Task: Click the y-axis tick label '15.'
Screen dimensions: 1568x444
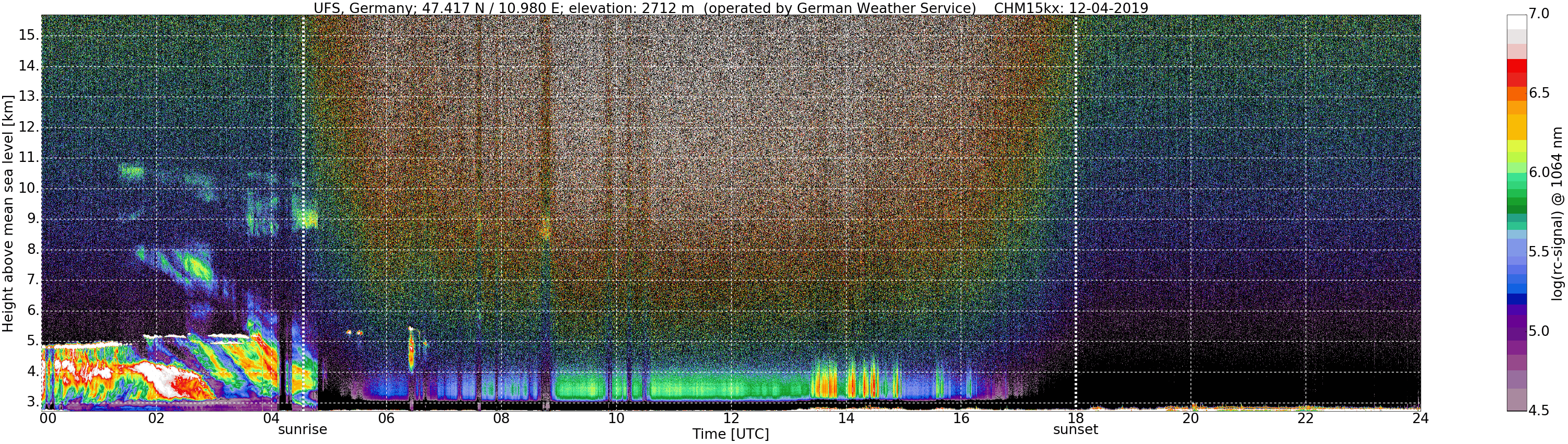Action: pyautogui.click(x=29, y=36)
